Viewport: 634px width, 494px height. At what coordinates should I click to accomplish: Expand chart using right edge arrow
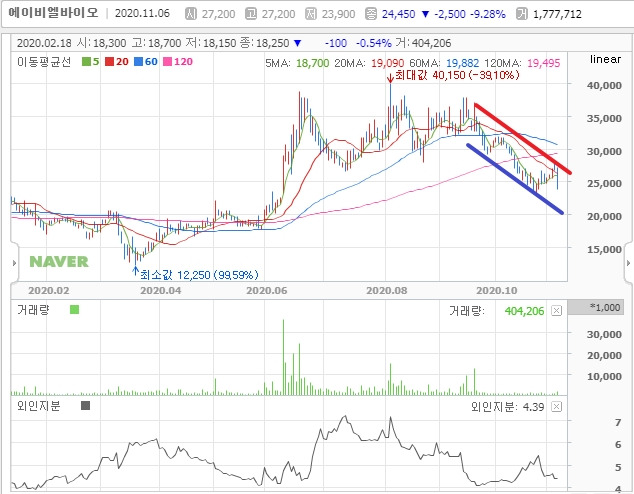628,263
